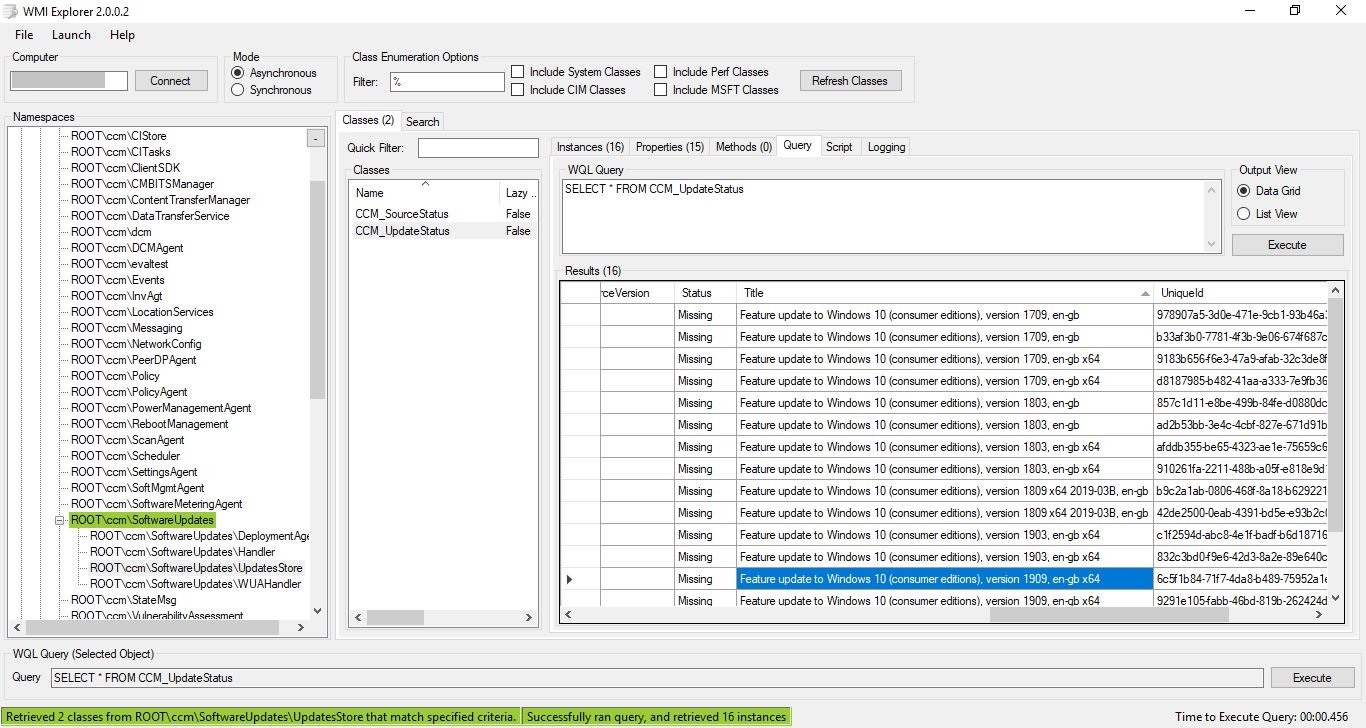This screenshot has width=1366, height=728.
Task: Switch to the Properties tab
Action: coord(668,146)
